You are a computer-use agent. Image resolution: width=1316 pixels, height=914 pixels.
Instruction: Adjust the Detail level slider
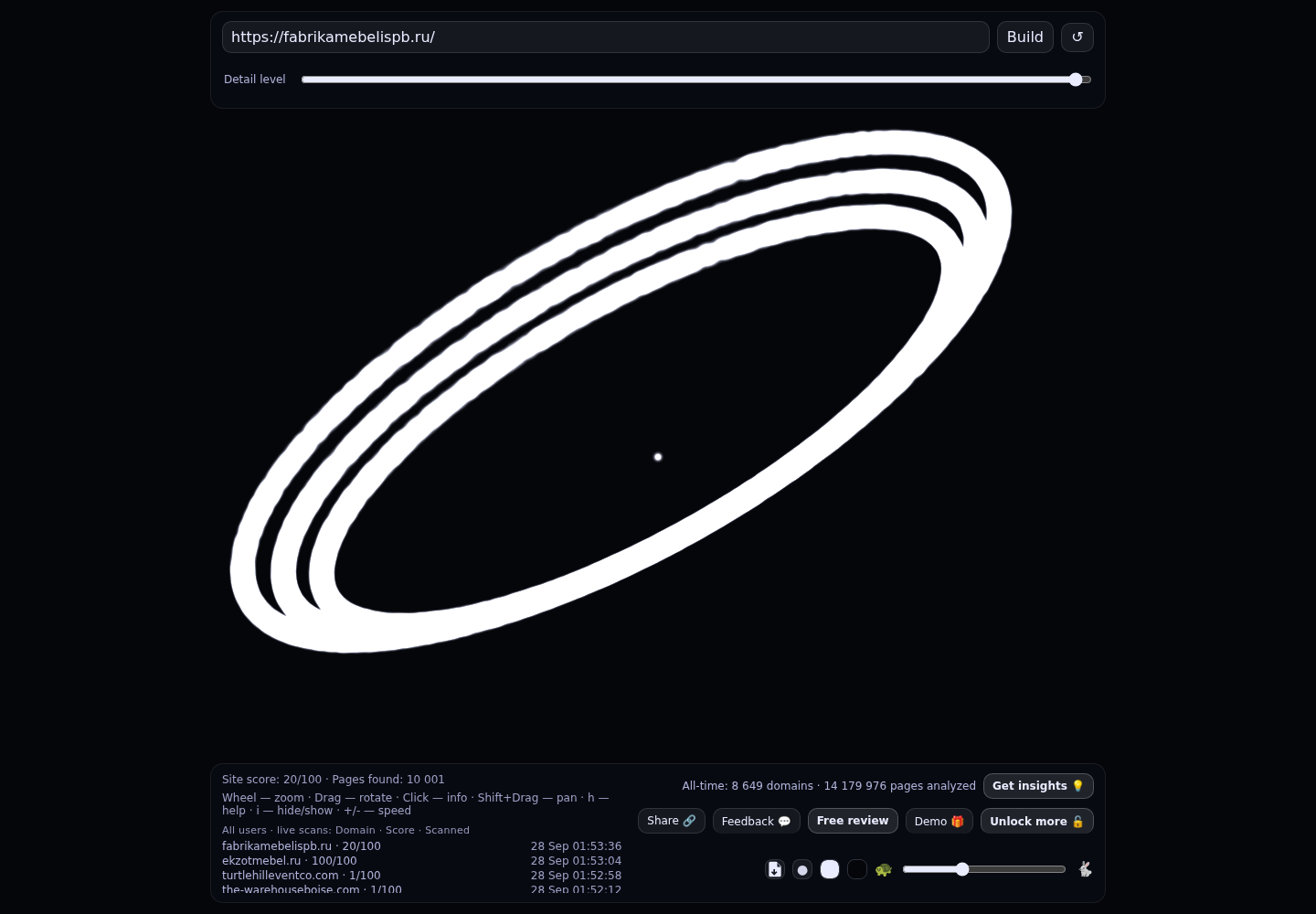[x=696, y=80]
